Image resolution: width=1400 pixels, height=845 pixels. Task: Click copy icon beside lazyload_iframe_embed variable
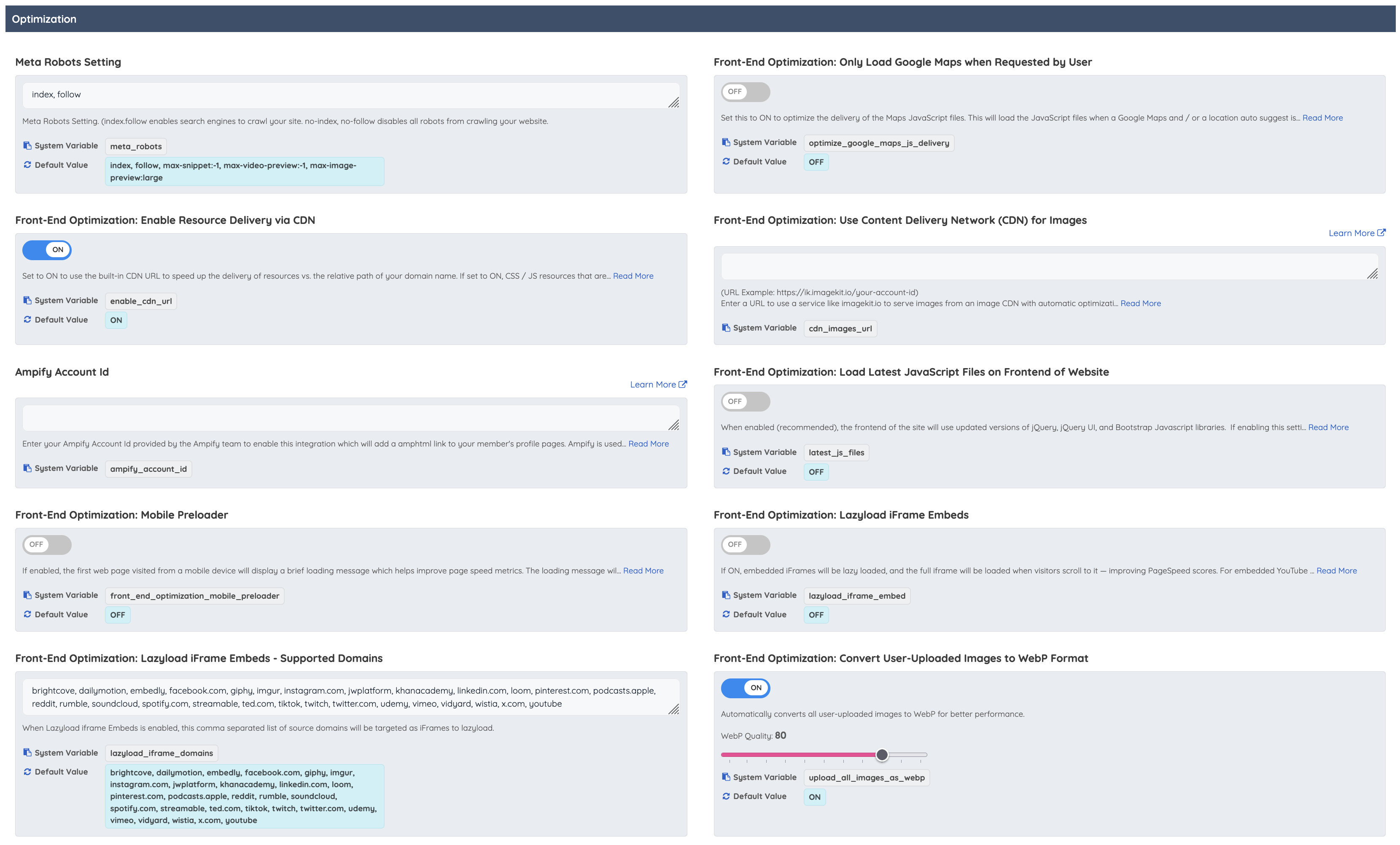point(726,595)
